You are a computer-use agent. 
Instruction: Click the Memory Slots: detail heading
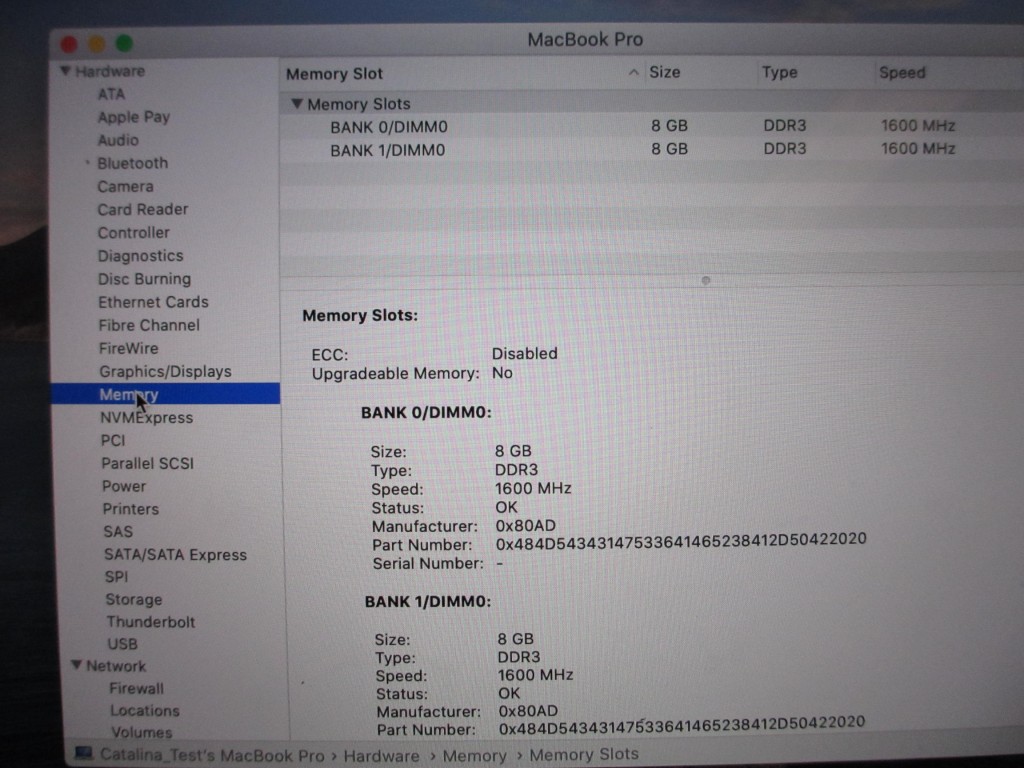(360, 315)
